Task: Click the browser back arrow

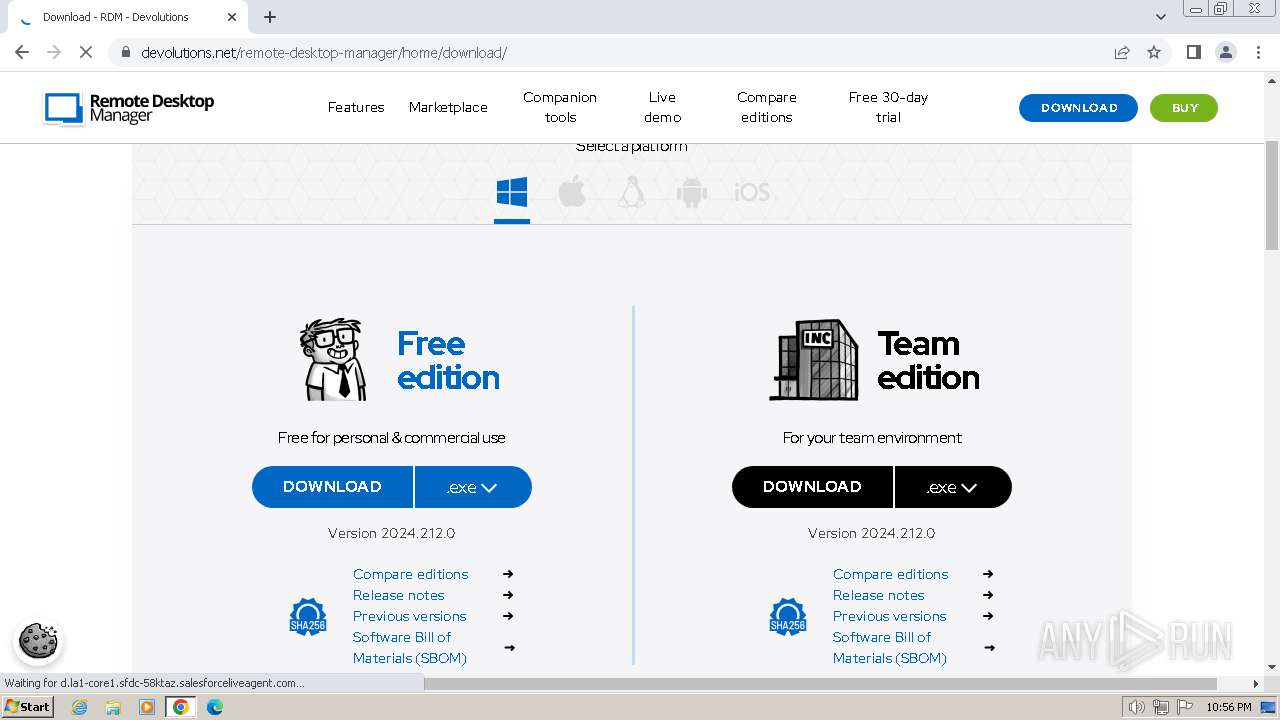Action: (x=22, y=52)
